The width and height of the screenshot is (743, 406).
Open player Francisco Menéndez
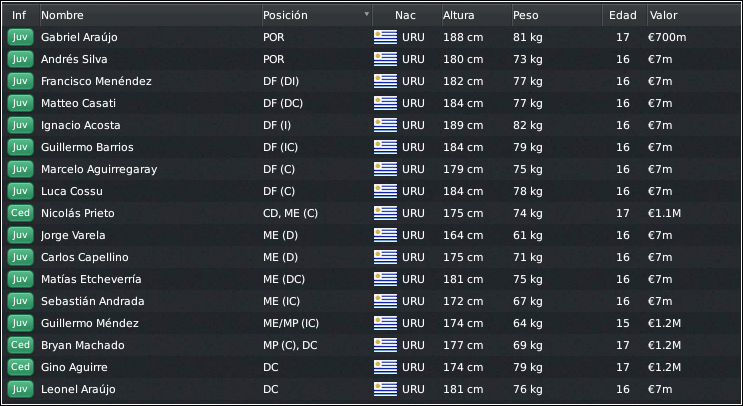(x=96, y=81)
